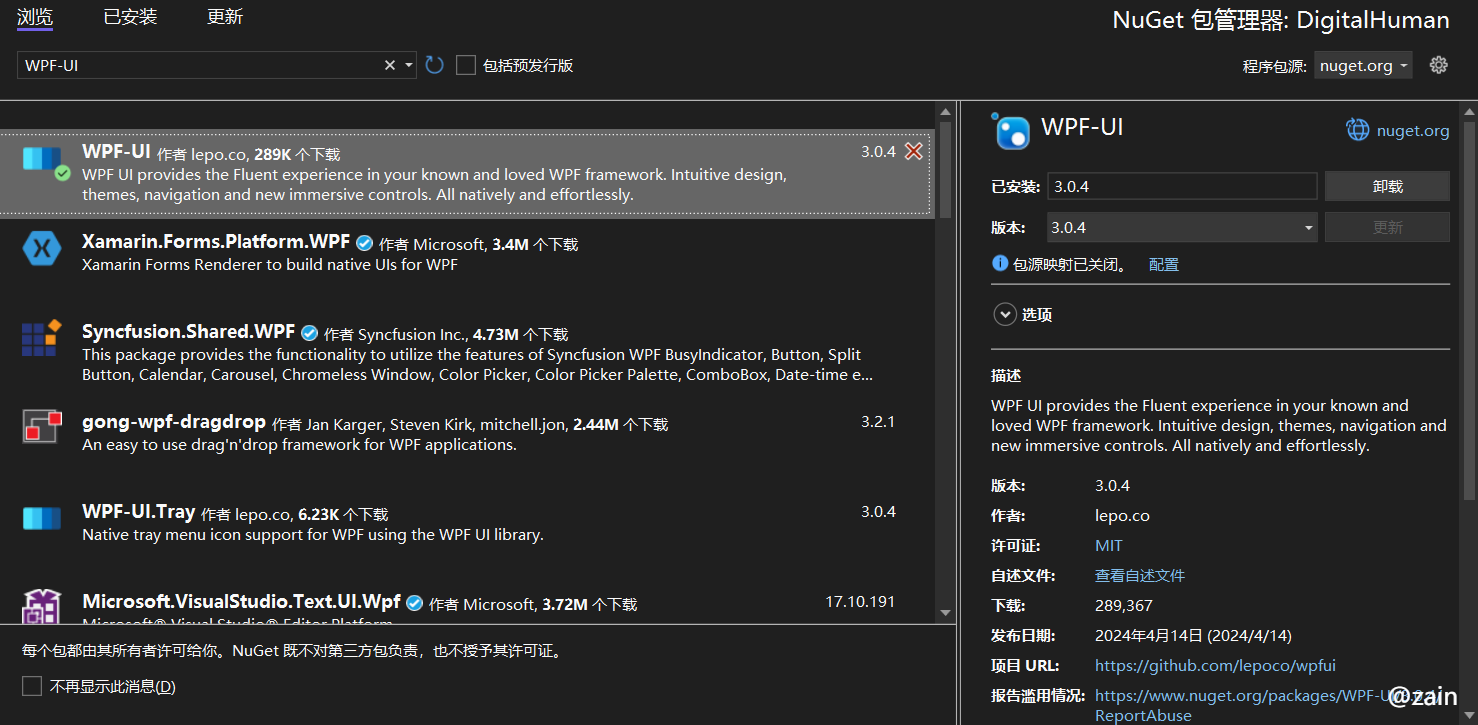Click the 卸载 uninstall button

(x=1387, y=186)
